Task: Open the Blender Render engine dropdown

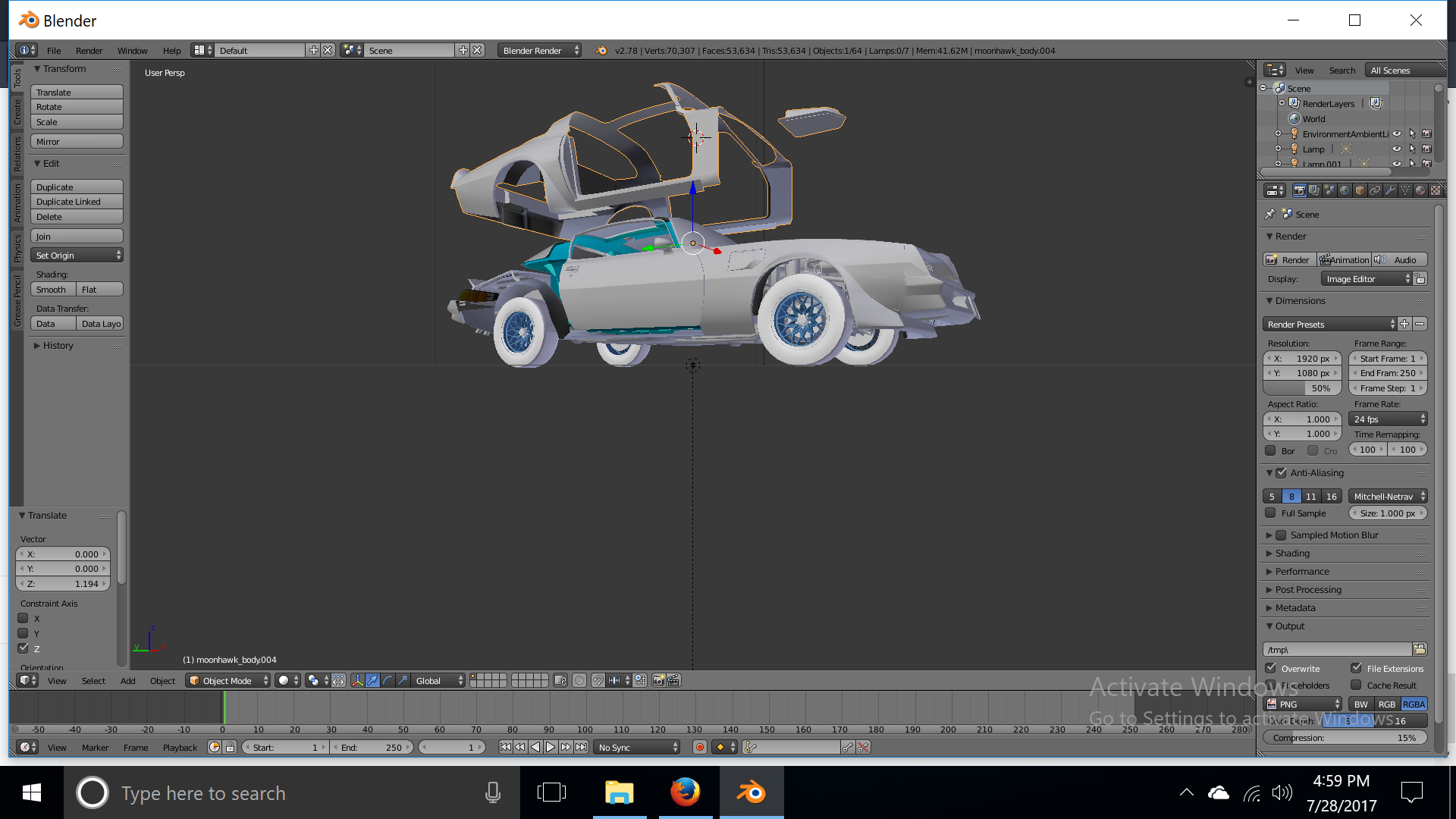Action: pyautogui.click(x=539, y=51)
